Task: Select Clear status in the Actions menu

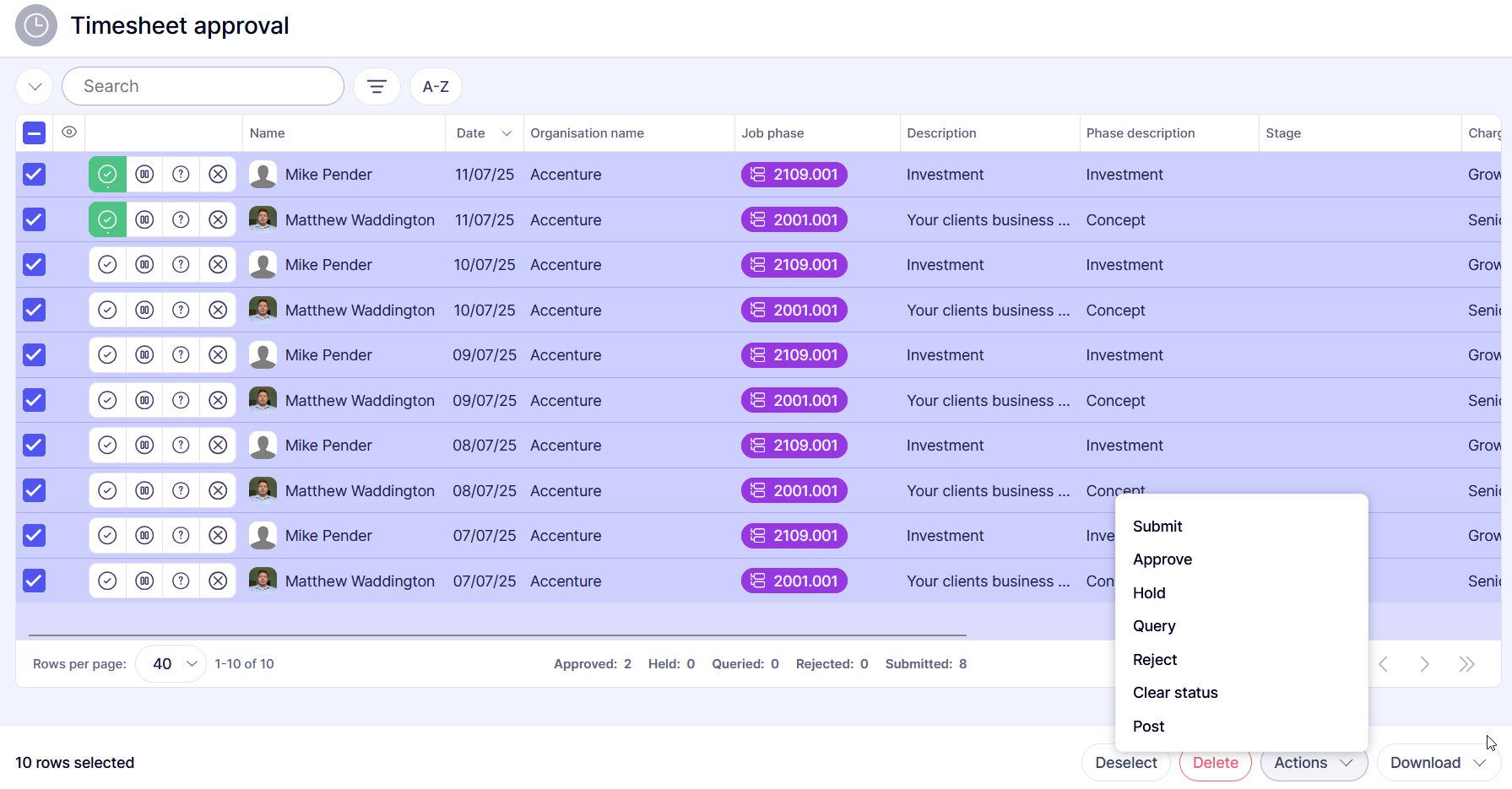Action: tap(1174, 693)
